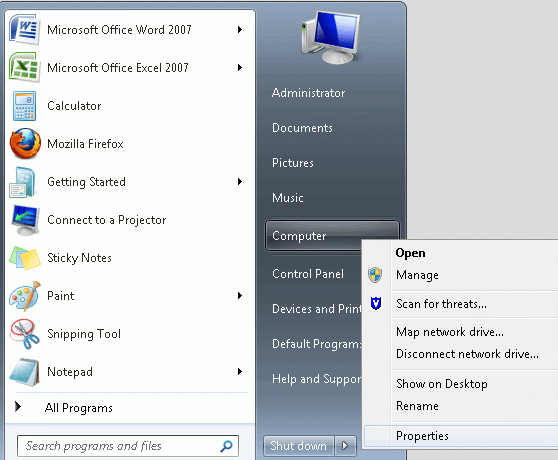Expand Excel 2007 jump list arrow

pos(240,68)
